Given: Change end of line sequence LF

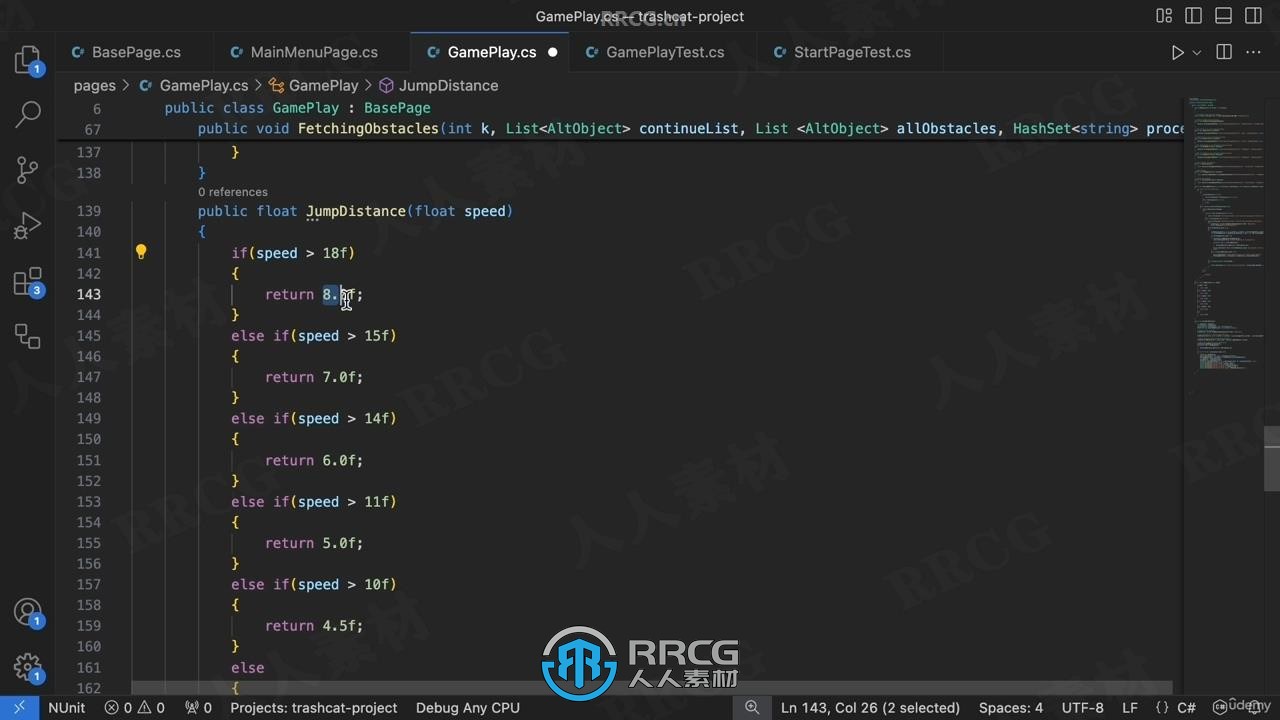Looking at the screenshot, I should 1130,708.
